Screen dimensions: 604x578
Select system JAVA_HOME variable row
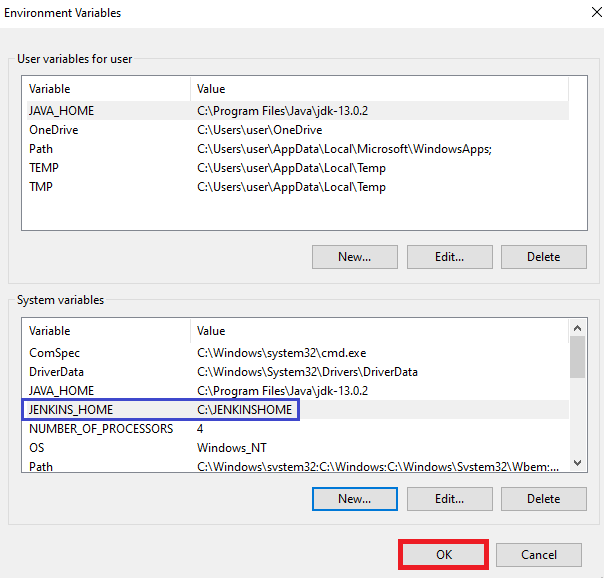[298, 391]
